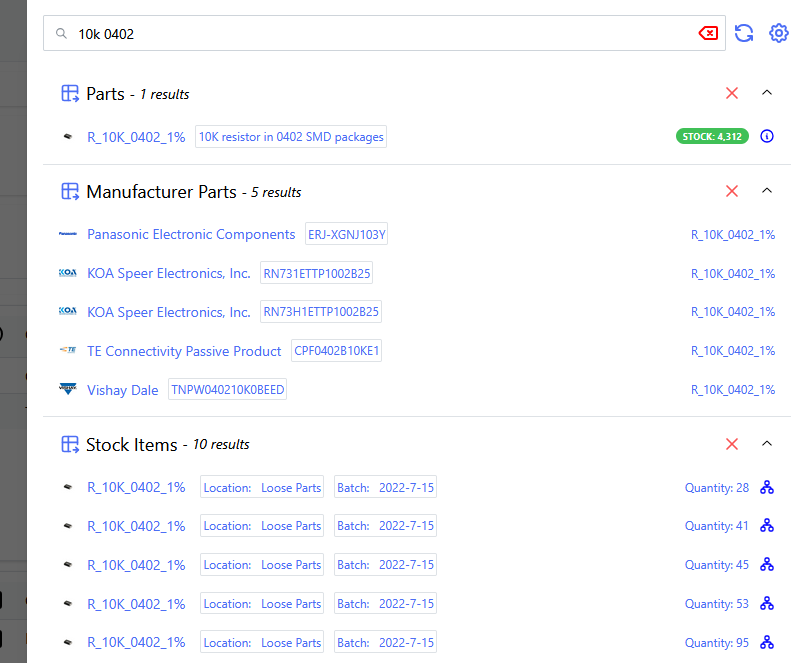The image size is (794, 663).
Task: Open the Vishay Dale manufacturer link
Action: 123,391
